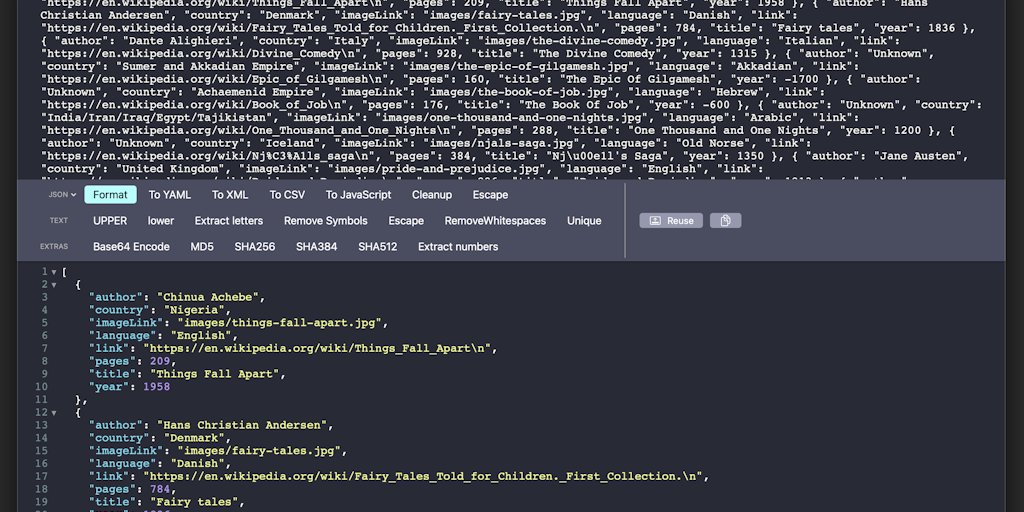Viewport: 1024px width, 512px height.
Task: Convert using To JavaScript
Action: (359, 195)
